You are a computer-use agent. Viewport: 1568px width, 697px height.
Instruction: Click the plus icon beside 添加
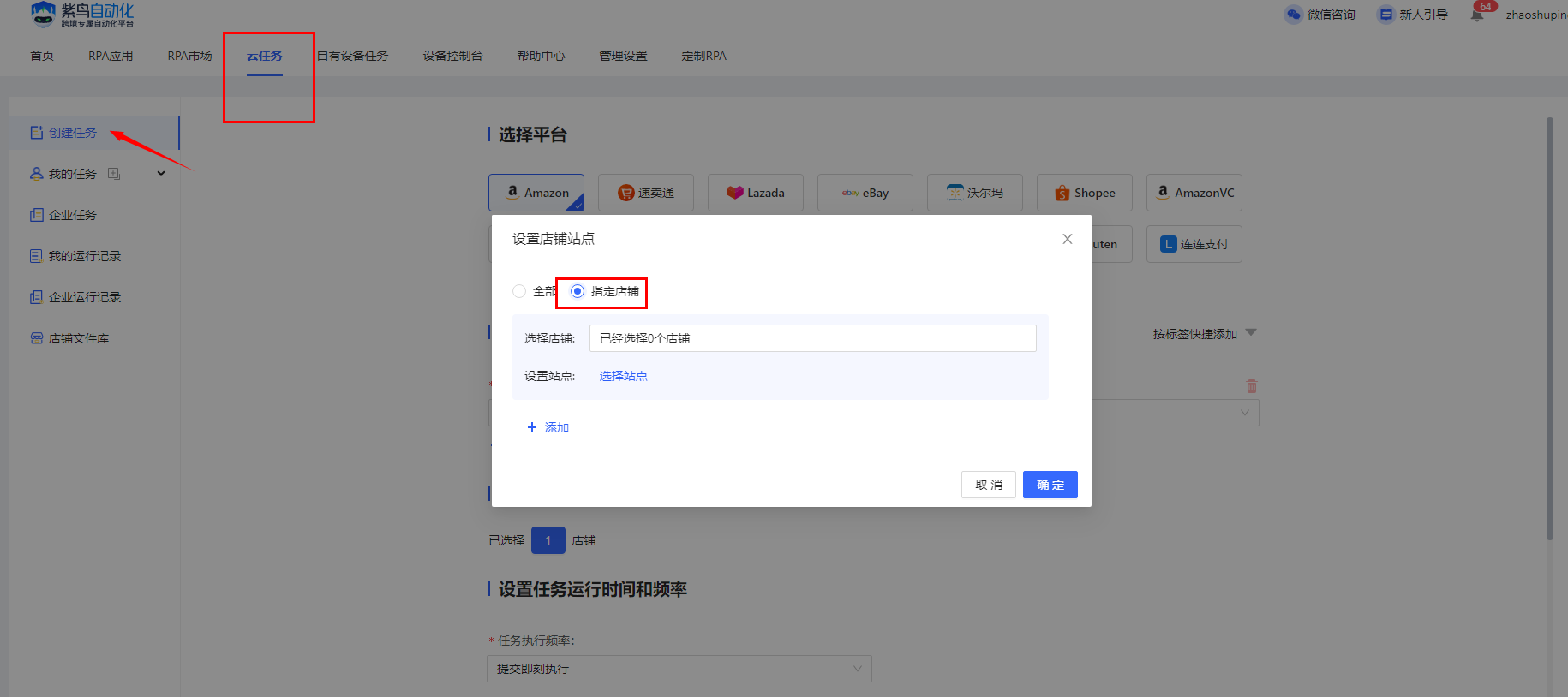pyautogui.click(x=532, y=427)
